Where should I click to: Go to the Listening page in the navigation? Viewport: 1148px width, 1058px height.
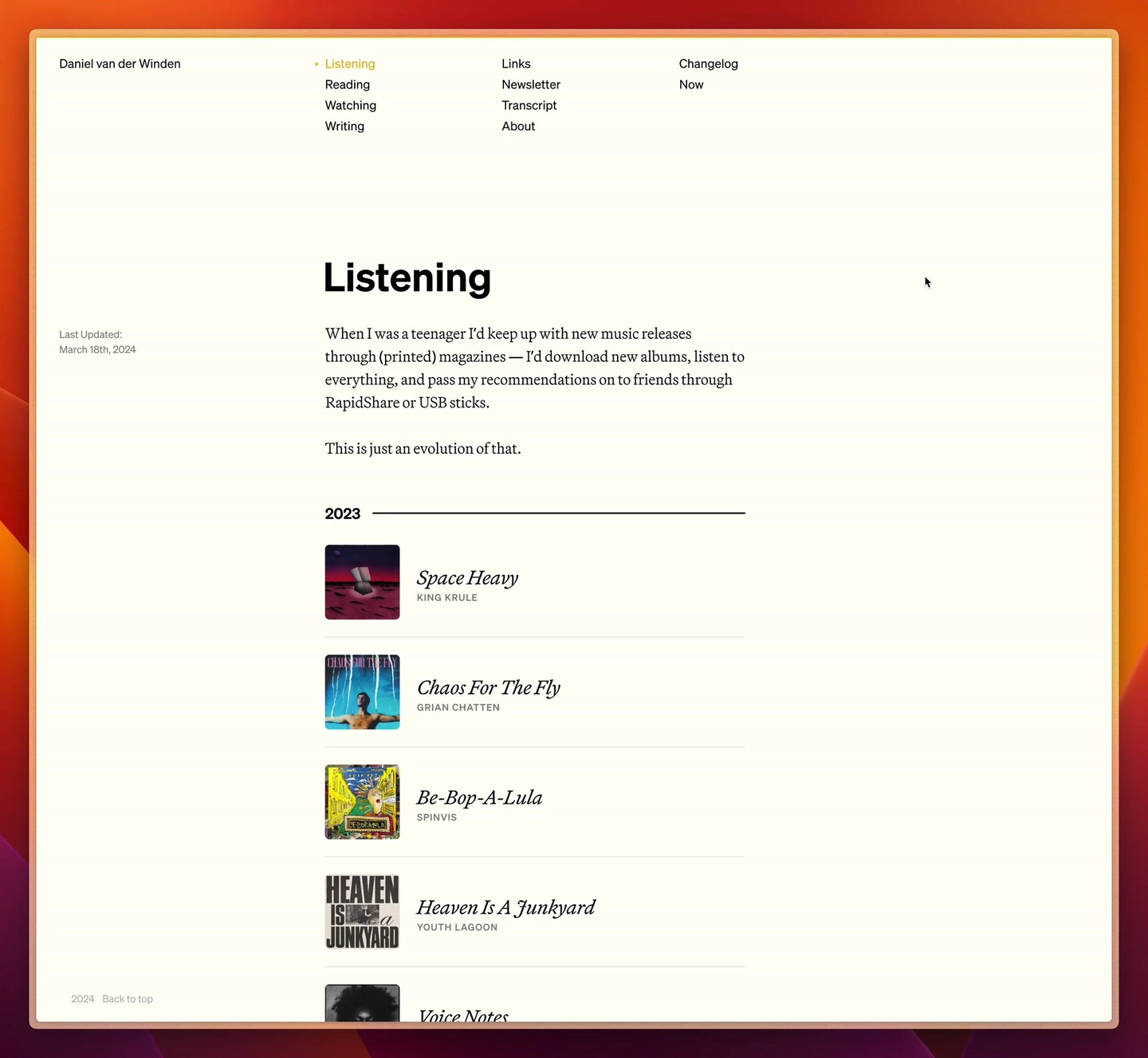tap(350, 64)
